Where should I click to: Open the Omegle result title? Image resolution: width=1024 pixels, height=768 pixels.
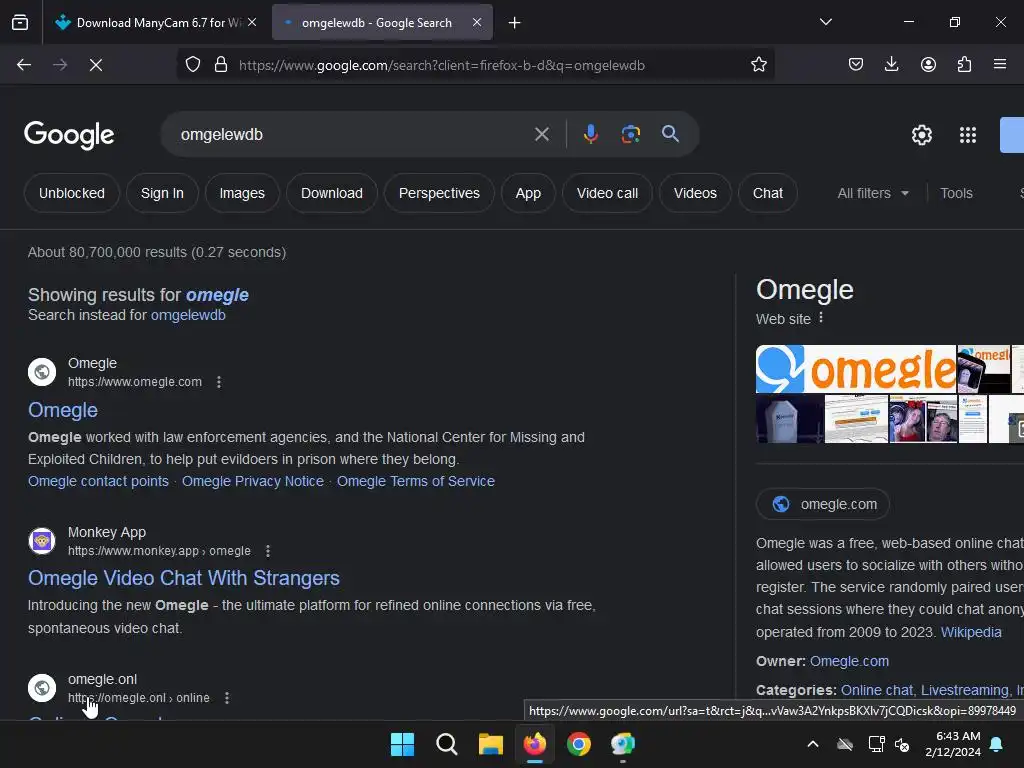(x=63, y=410)
